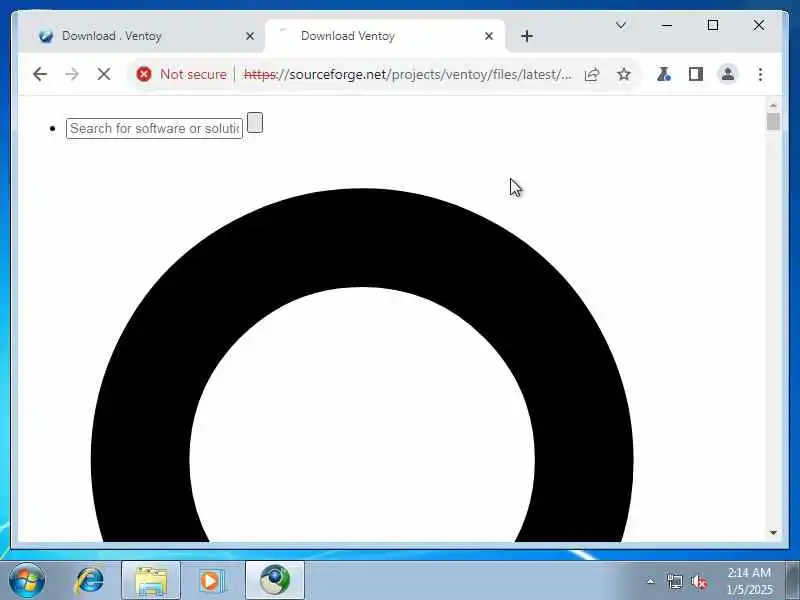Close the "Download . Ventoy" tab
This screenshot has width=800, height=600.
[x=249, y=36]
